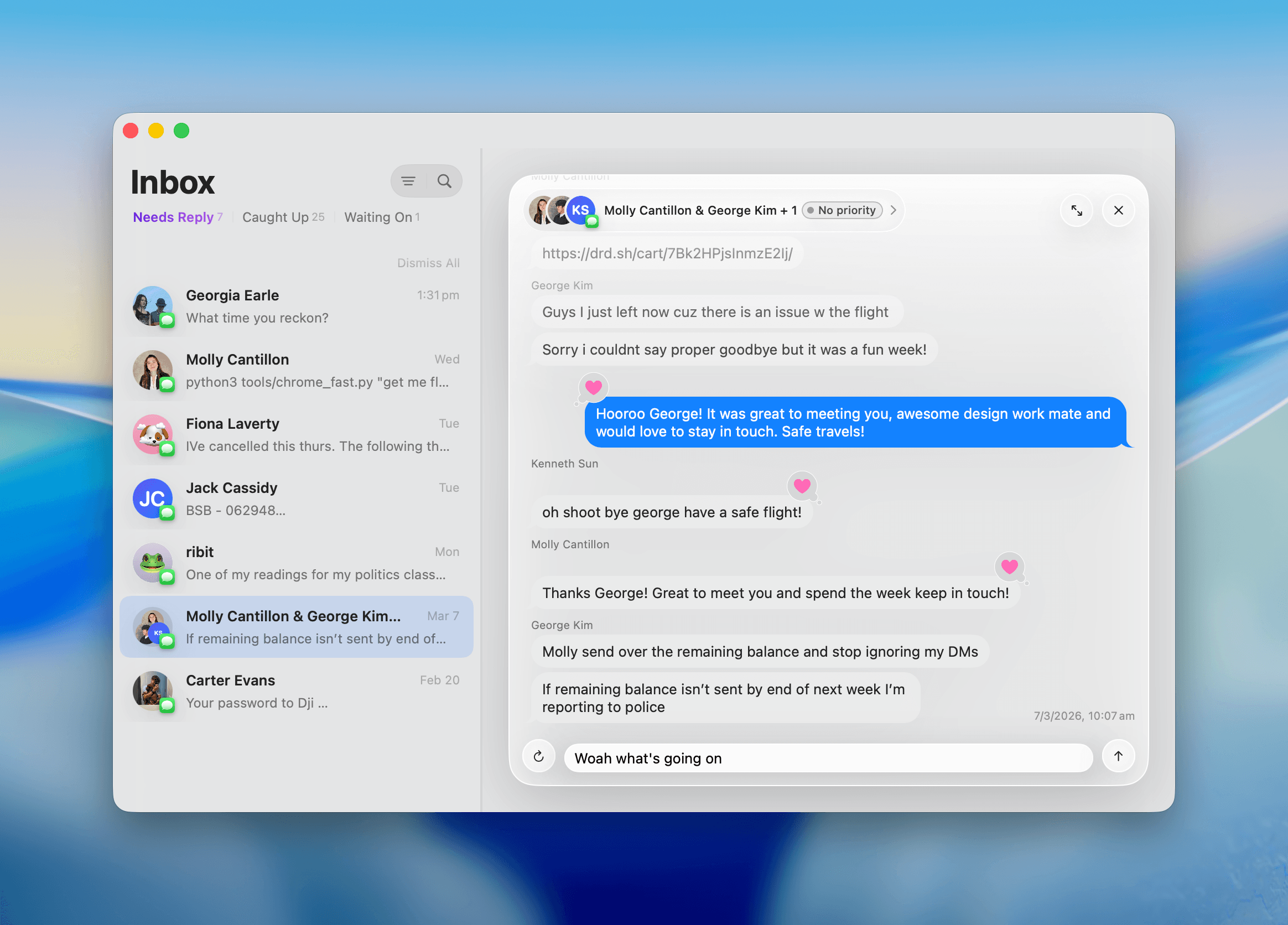
Task: Toggle the heart reaction on the Hooroo George message
Action: point(593,387)
